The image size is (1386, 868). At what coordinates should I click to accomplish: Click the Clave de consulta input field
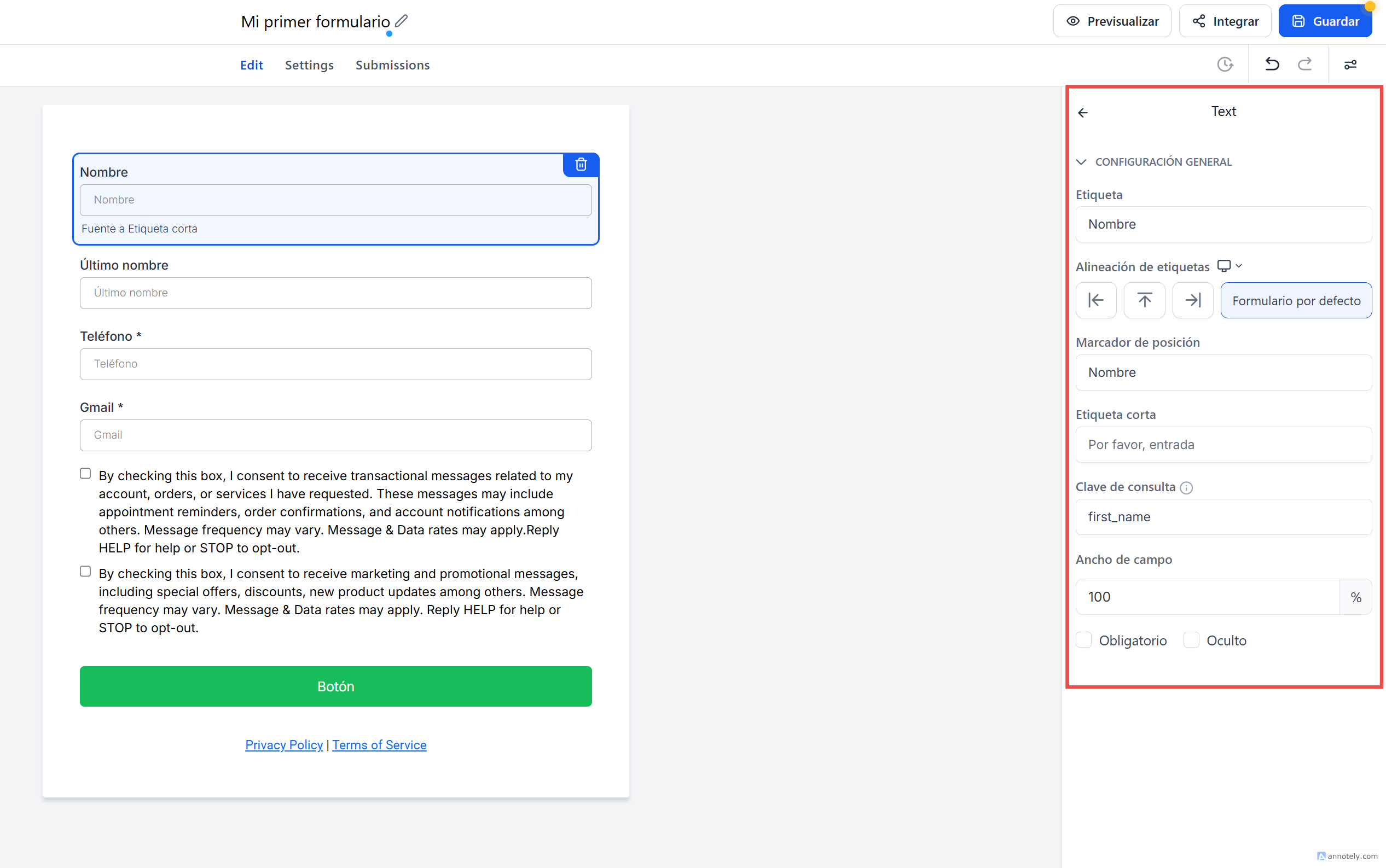click(x=1223, y=517)
